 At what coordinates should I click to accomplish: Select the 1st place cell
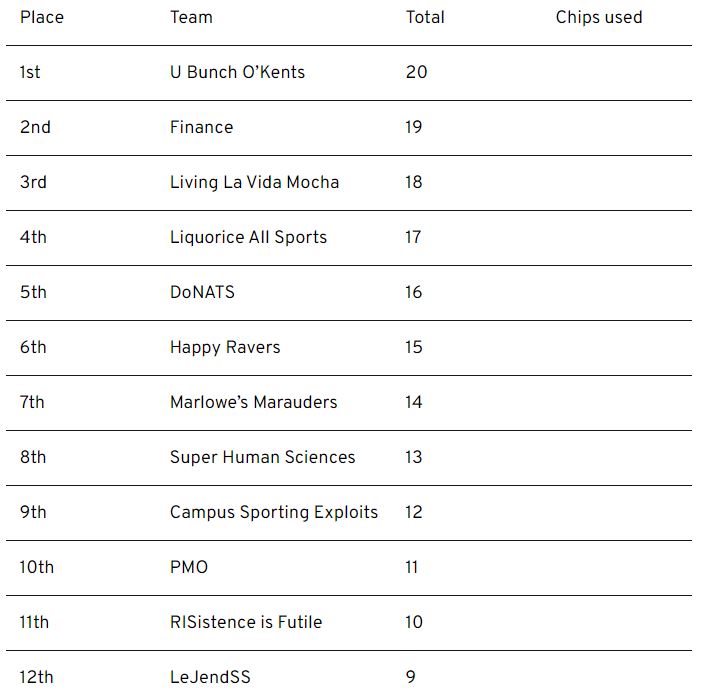coord(30,72)
